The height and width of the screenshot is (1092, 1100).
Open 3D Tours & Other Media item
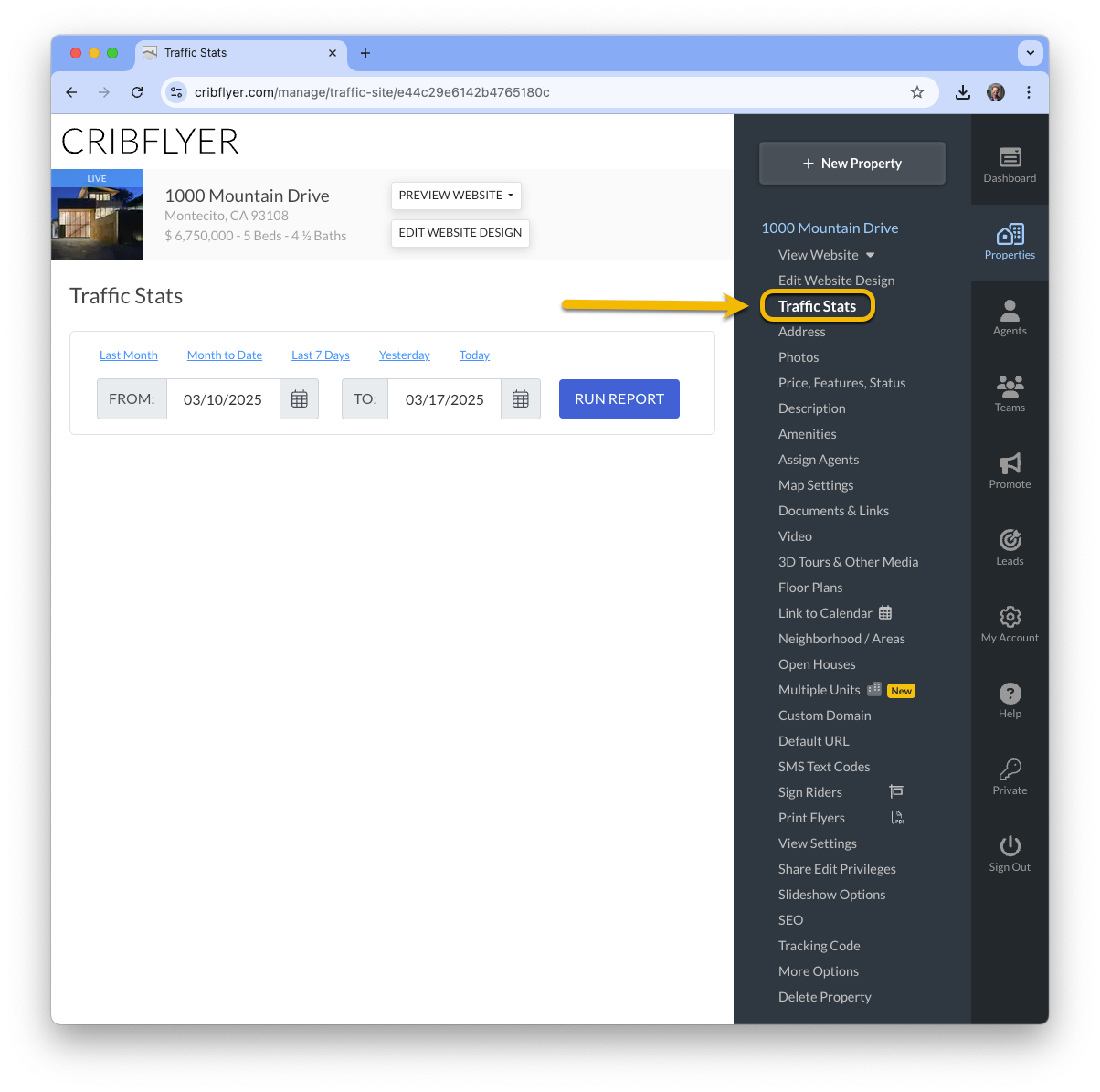(x=849, y=562)
